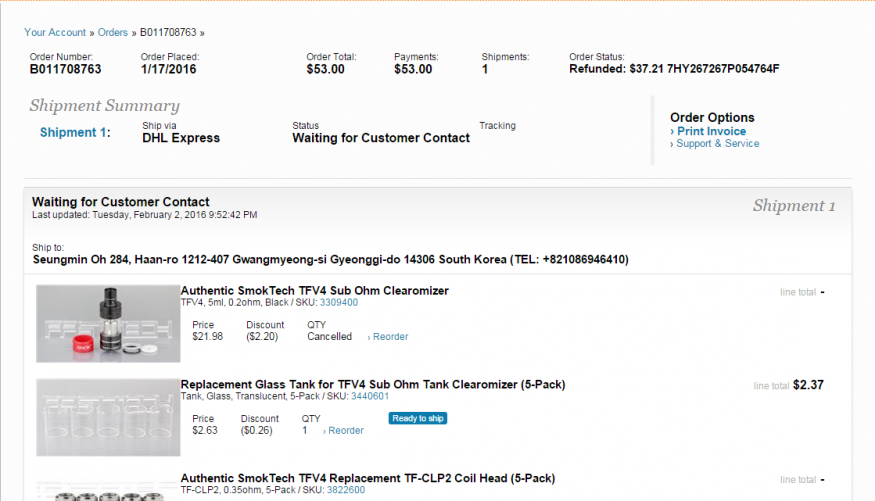Open TFV4 Replacement TF-CLP2 Coil Head title
This screenshot has height=501, width=875.
[368, 478]
